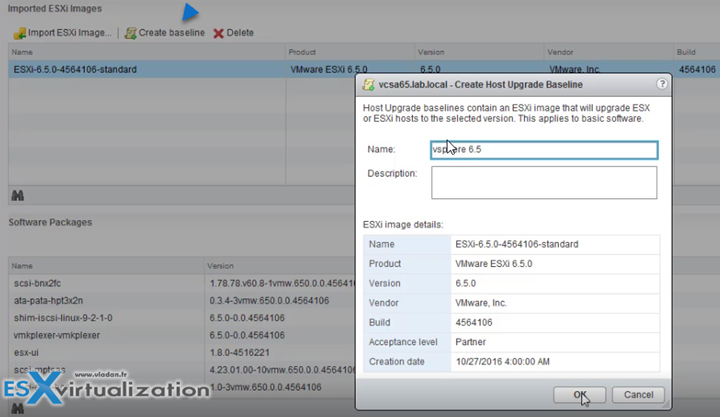Select the scsi-bnx2fc software package

tap(40, 284)
